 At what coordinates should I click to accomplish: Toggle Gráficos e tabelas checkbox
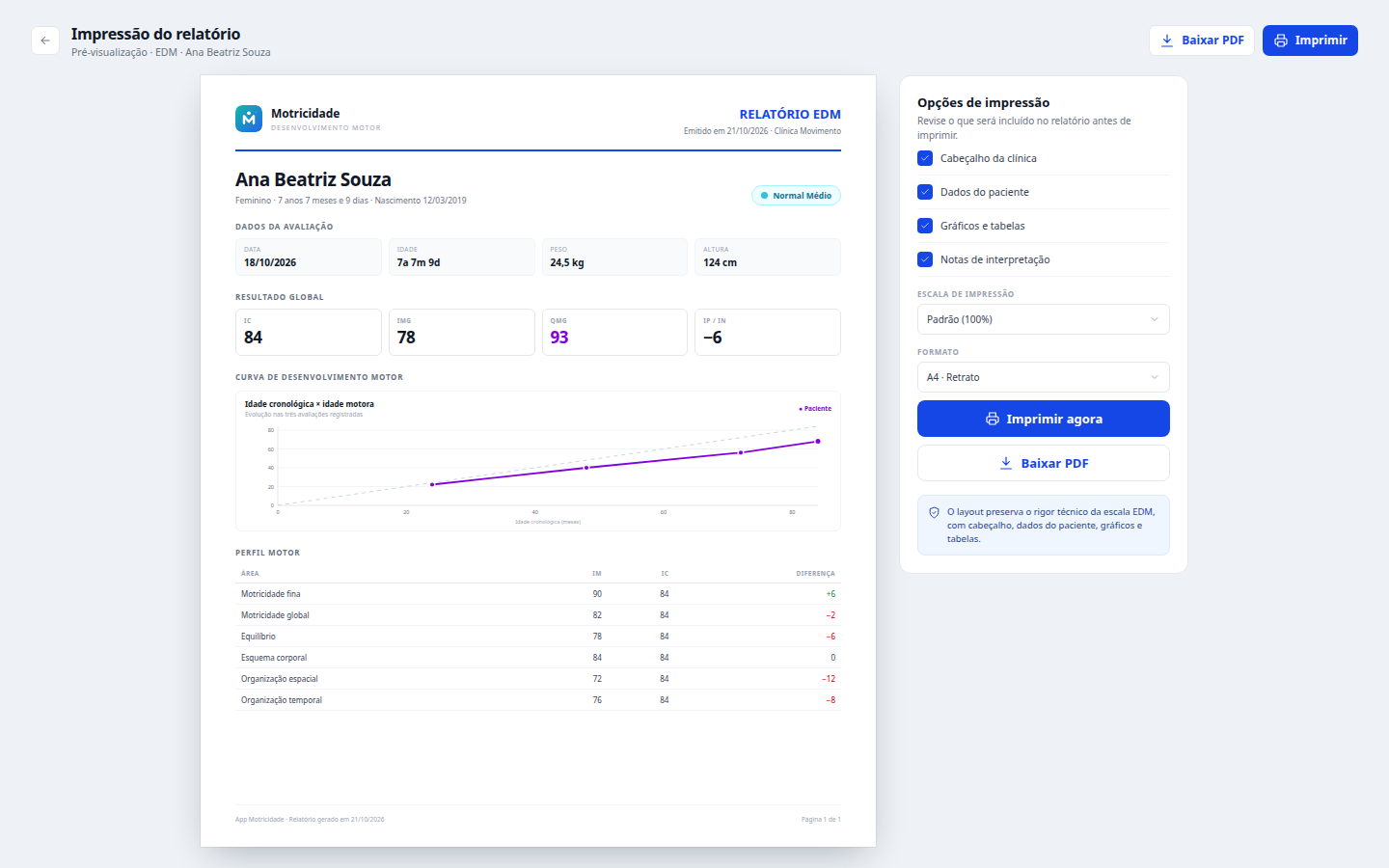click(925, 226)
